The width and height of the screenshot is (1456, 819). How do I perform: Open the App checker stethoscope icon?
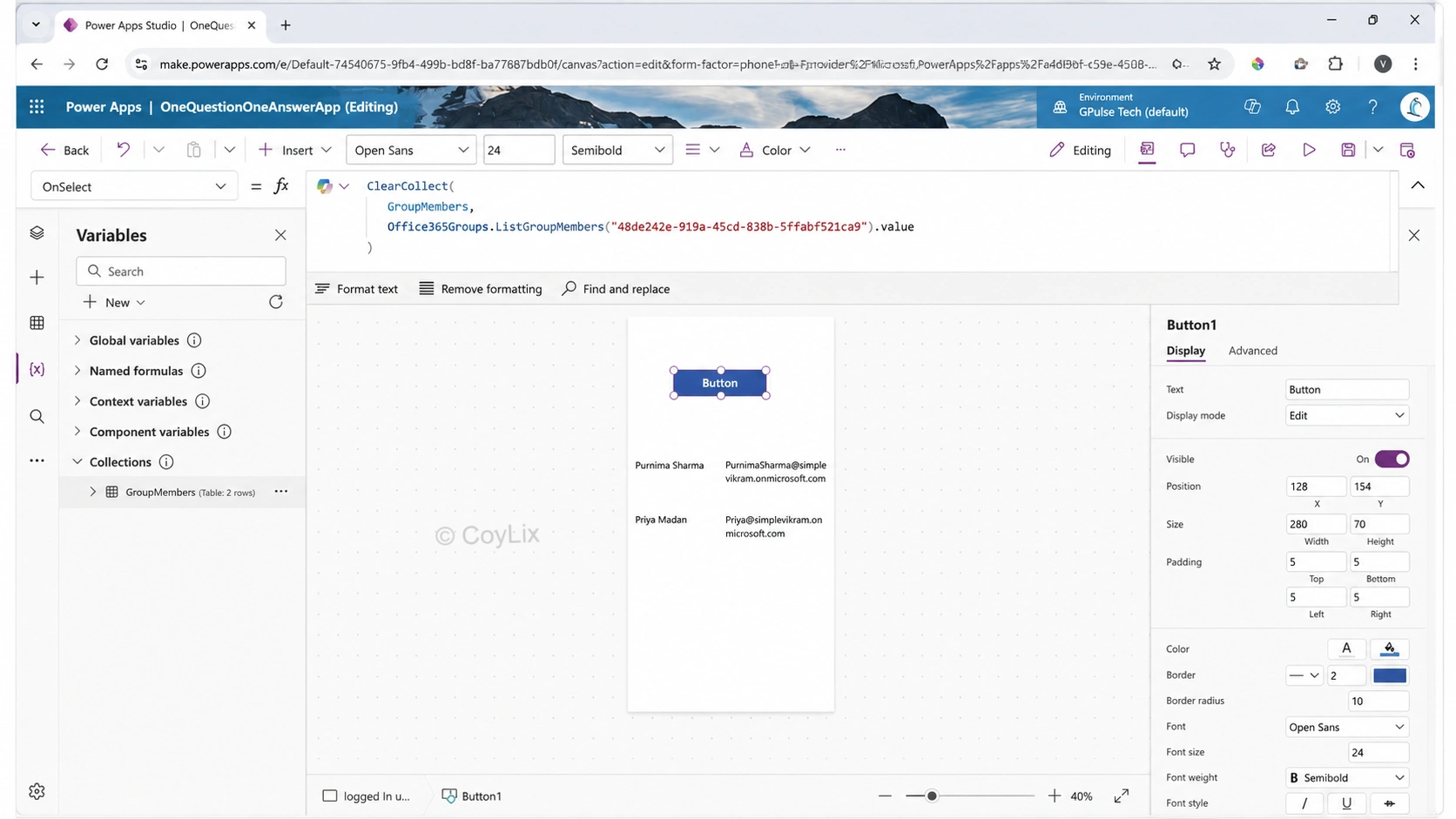coord(1227,150)
